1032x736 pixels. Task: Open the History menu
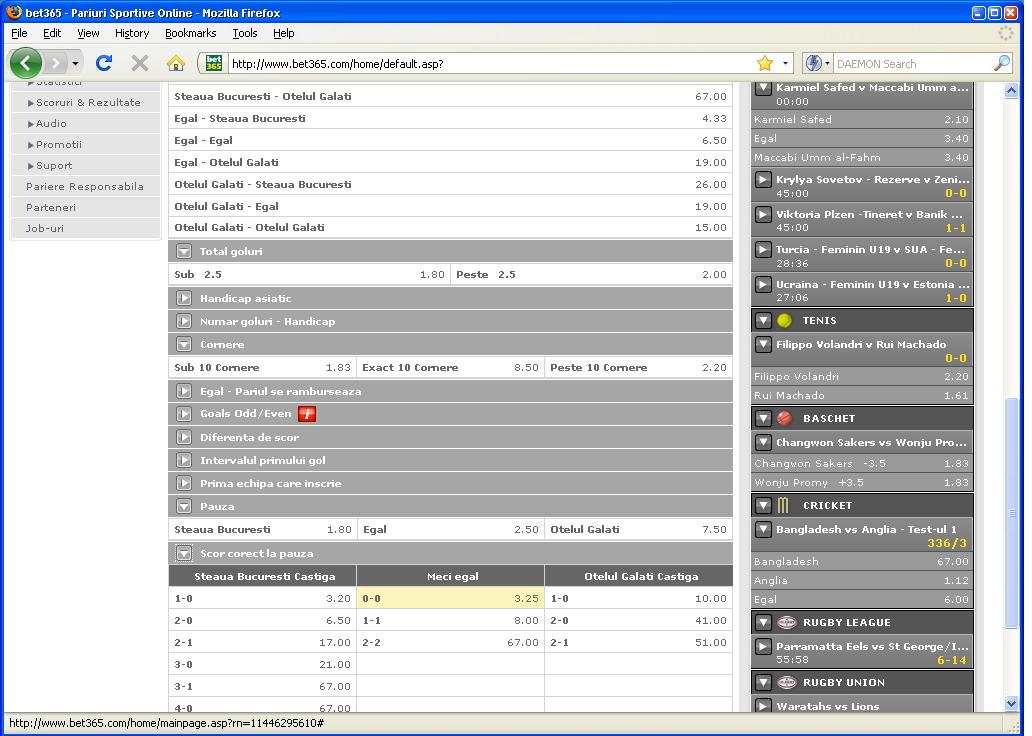click(x=132, y=33)
